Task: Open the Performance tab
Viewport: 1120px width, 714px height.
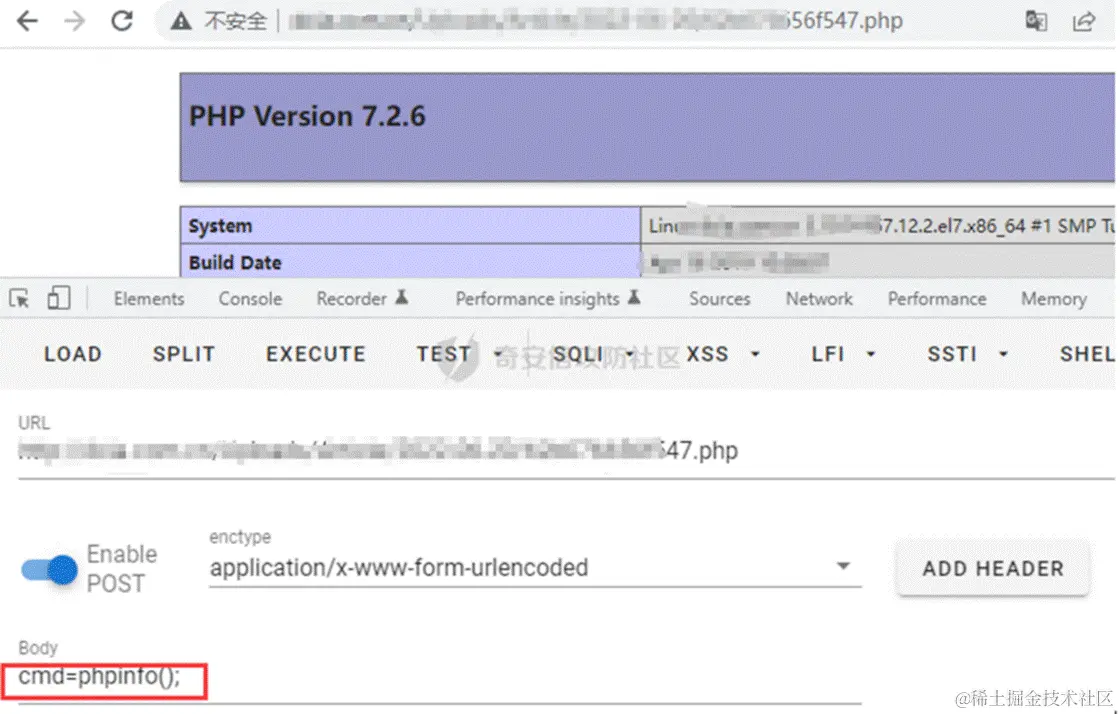Action: point(937,298)
